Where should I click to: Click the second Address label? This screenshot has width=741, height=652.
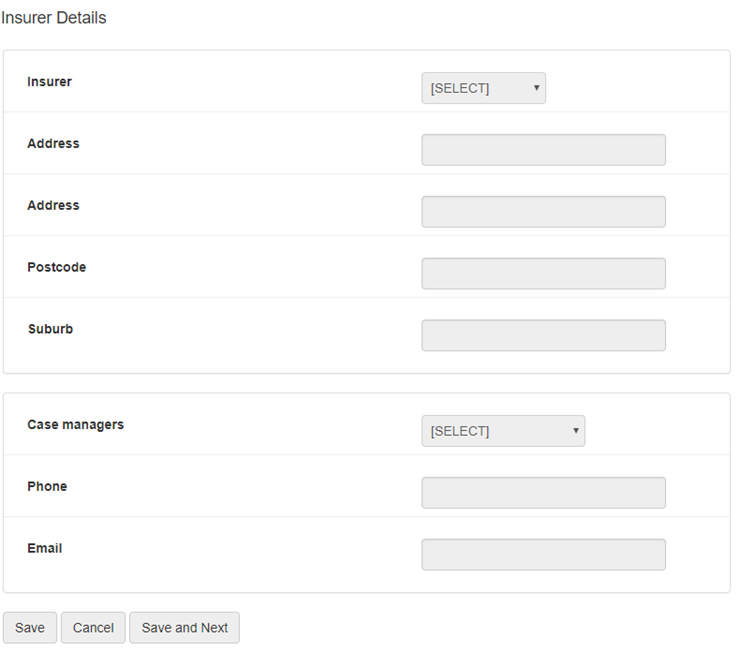[53, 206]
